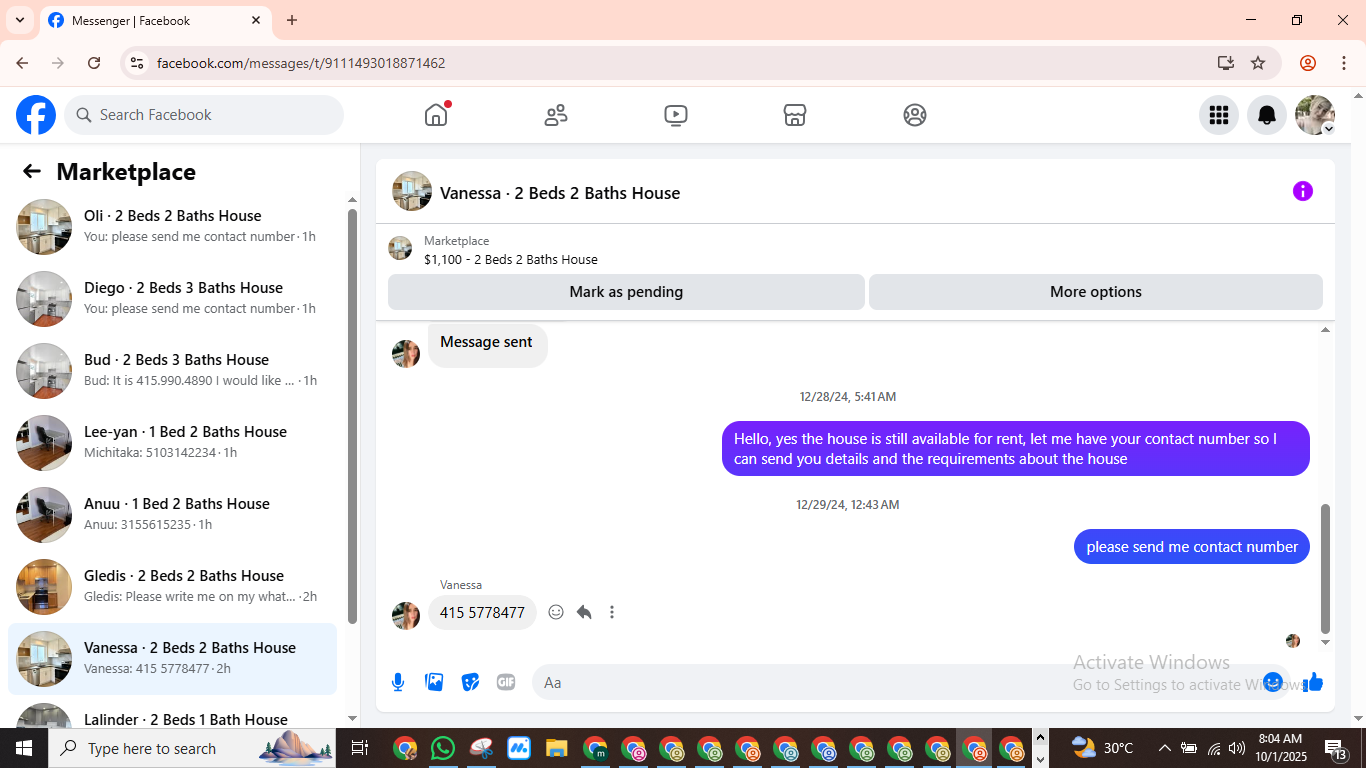Open the tab search dropdown
The width and height of the screenshot is (1366, 768).
(20, 20)
